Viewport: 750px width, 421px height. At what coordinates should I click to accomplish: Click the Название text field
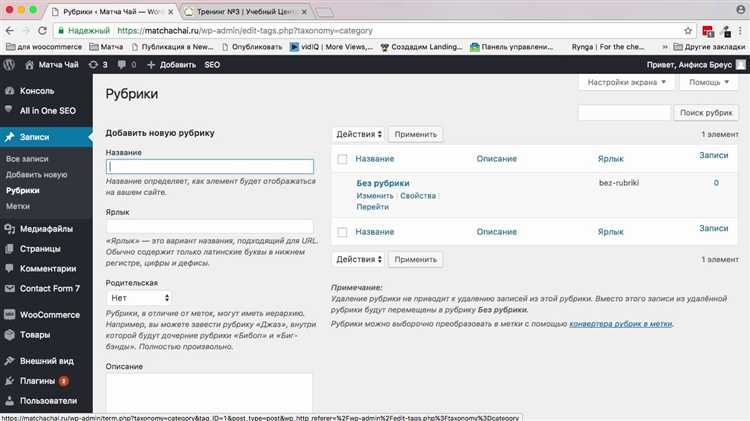(210, 167)
